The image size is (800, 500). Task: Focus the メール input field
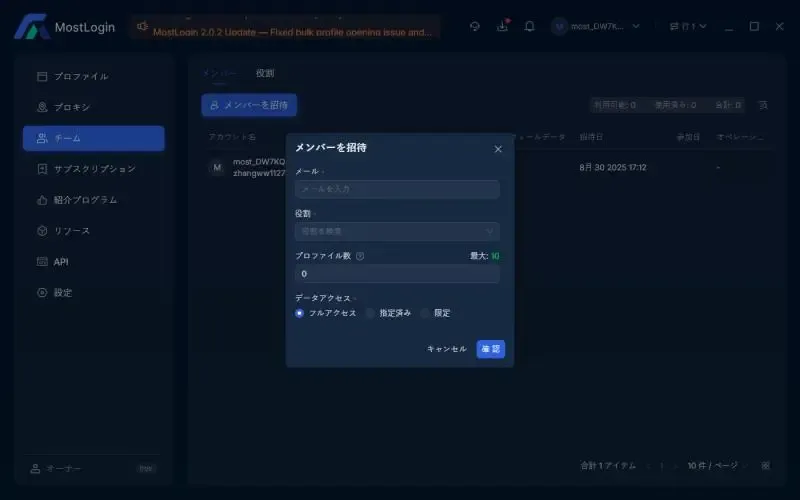click(397, 189)
